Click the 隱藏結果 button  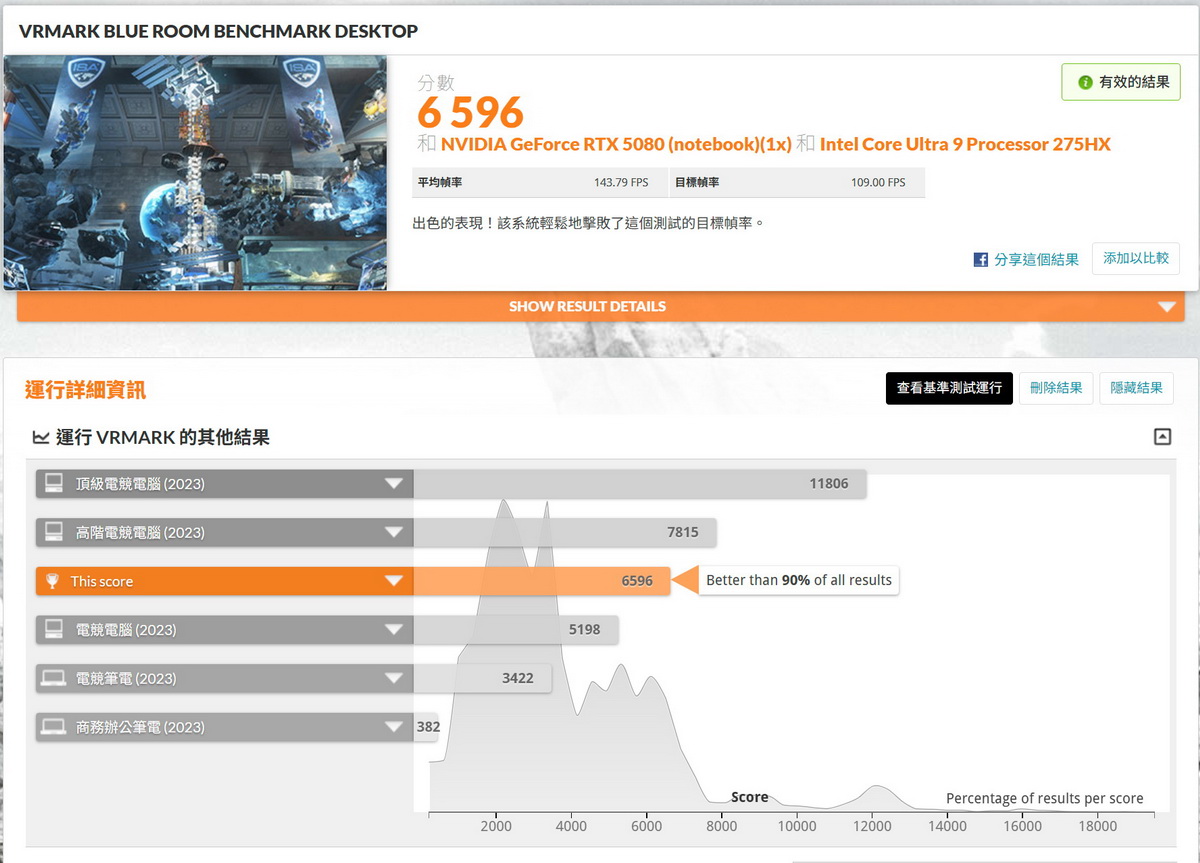pyautogui.click(x=1136, y=388)
